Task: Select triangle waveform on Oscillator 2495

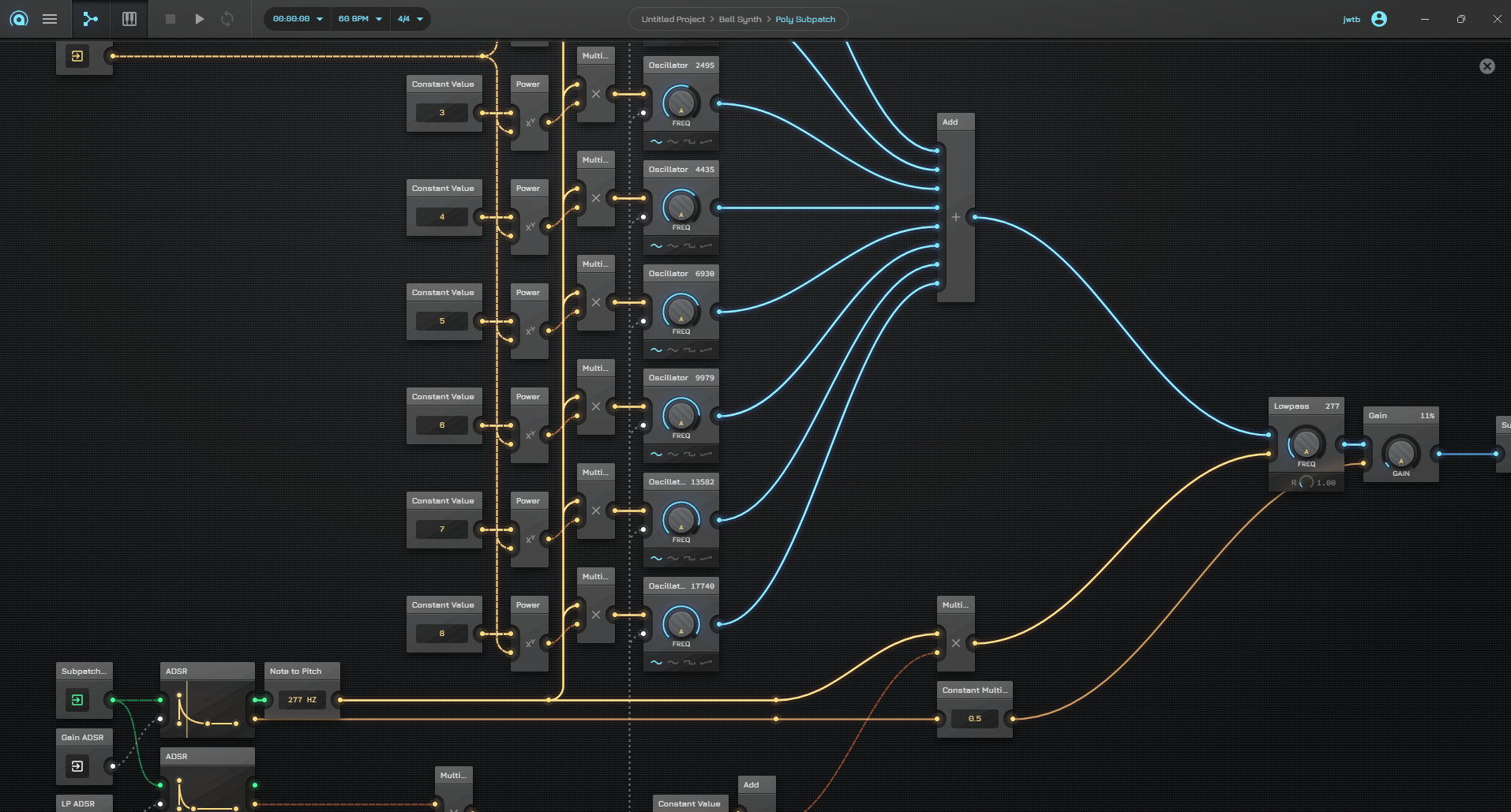Action: [673, 142]
